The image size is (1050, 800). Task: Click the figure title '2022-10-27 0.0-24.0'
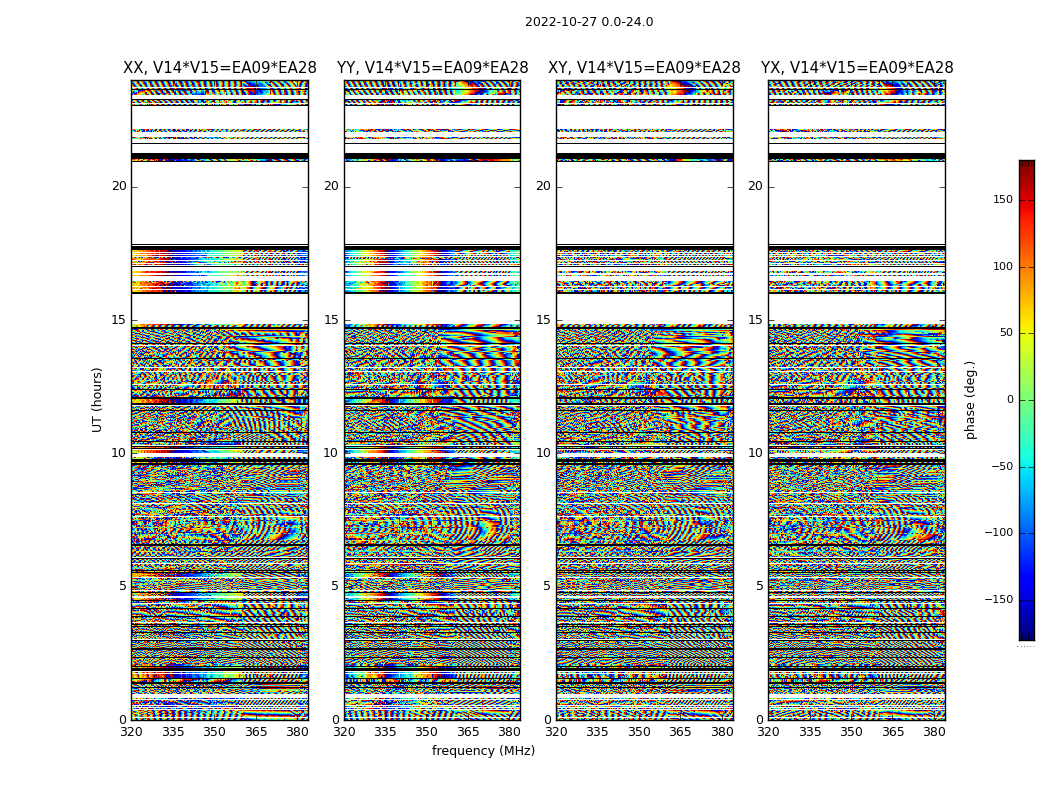(x=589, y=22)
